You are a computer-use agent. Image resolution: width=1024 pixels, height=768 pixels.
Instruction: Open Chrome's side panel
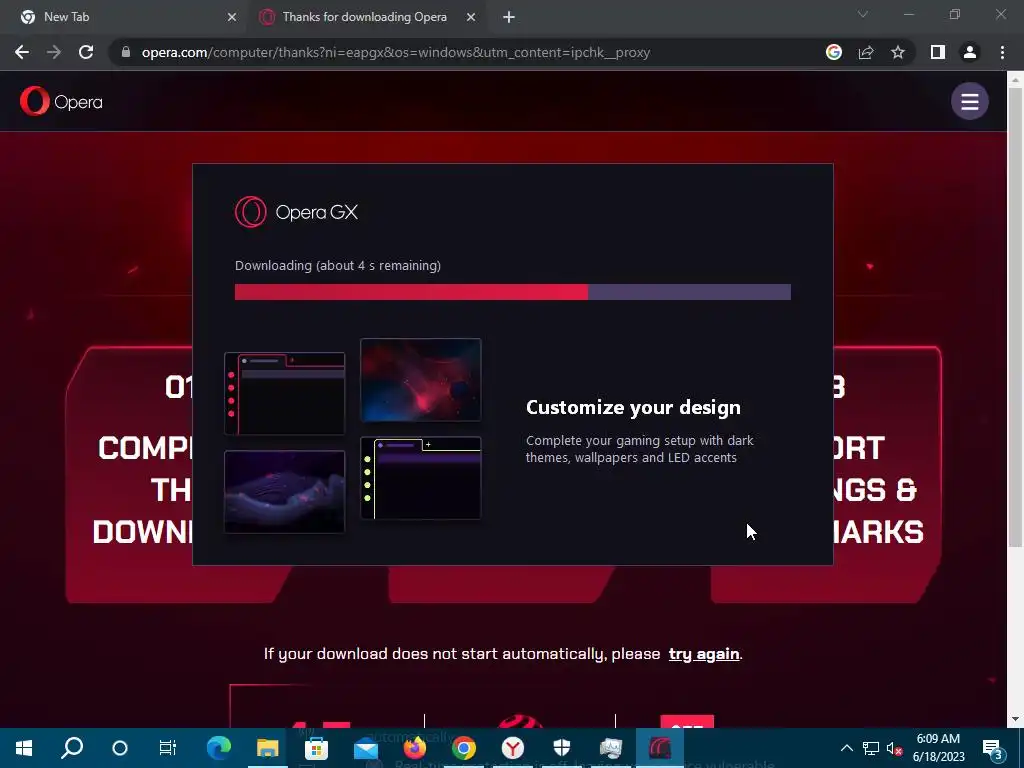click(x=938, y=52)
